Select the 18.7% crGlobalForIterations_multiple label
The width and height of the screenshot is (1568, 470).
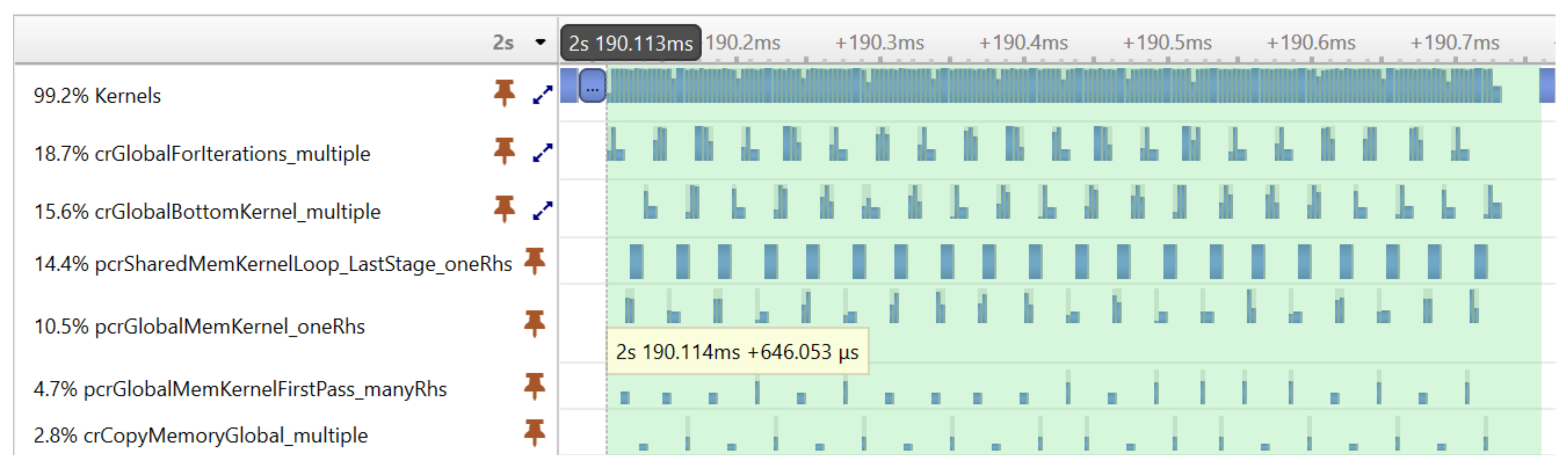click(201, 153)
